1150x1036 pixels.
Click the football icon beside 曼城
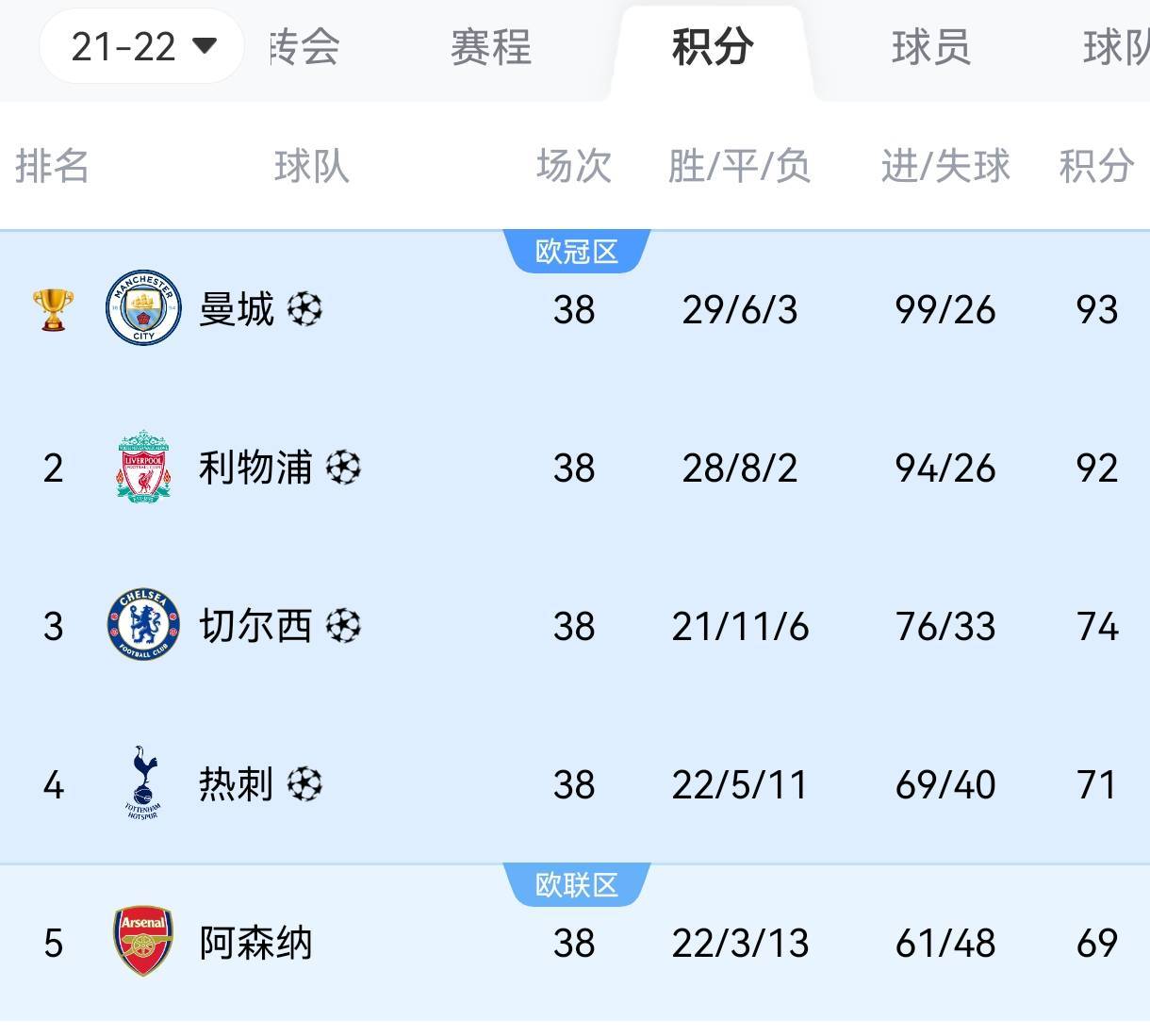[304, 309]
